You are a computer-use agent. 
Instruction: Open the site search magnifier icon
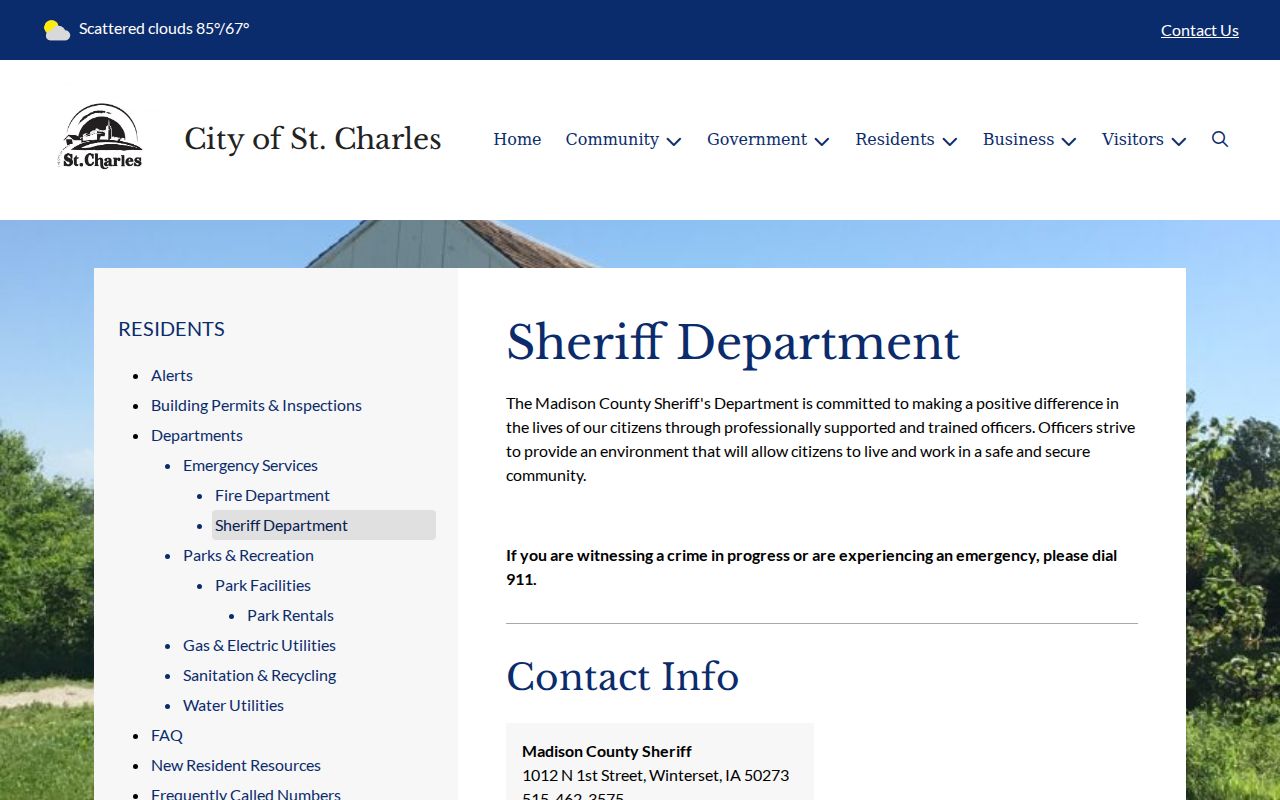1220,139
